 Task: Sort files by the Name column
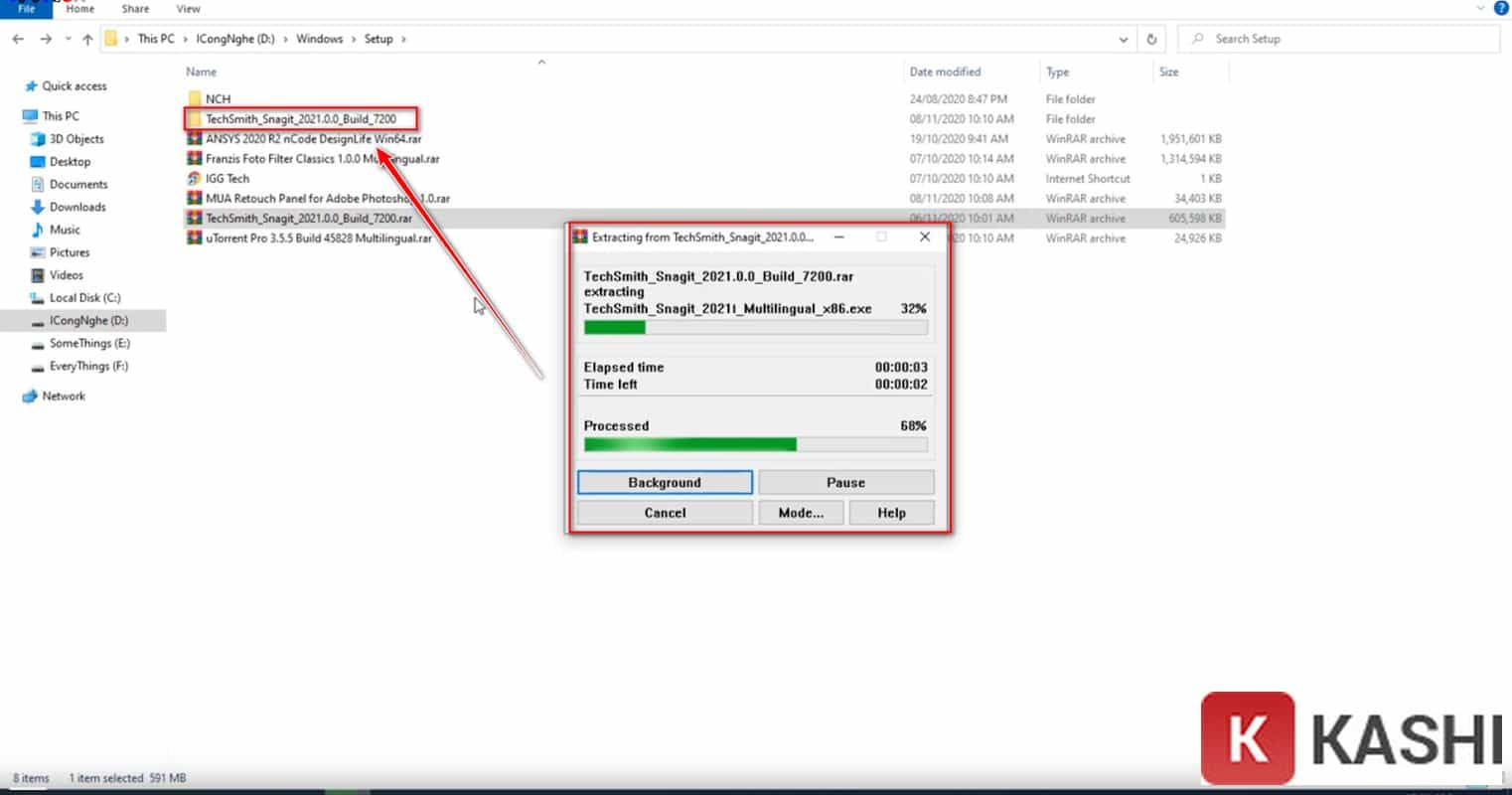click(202, 72)
